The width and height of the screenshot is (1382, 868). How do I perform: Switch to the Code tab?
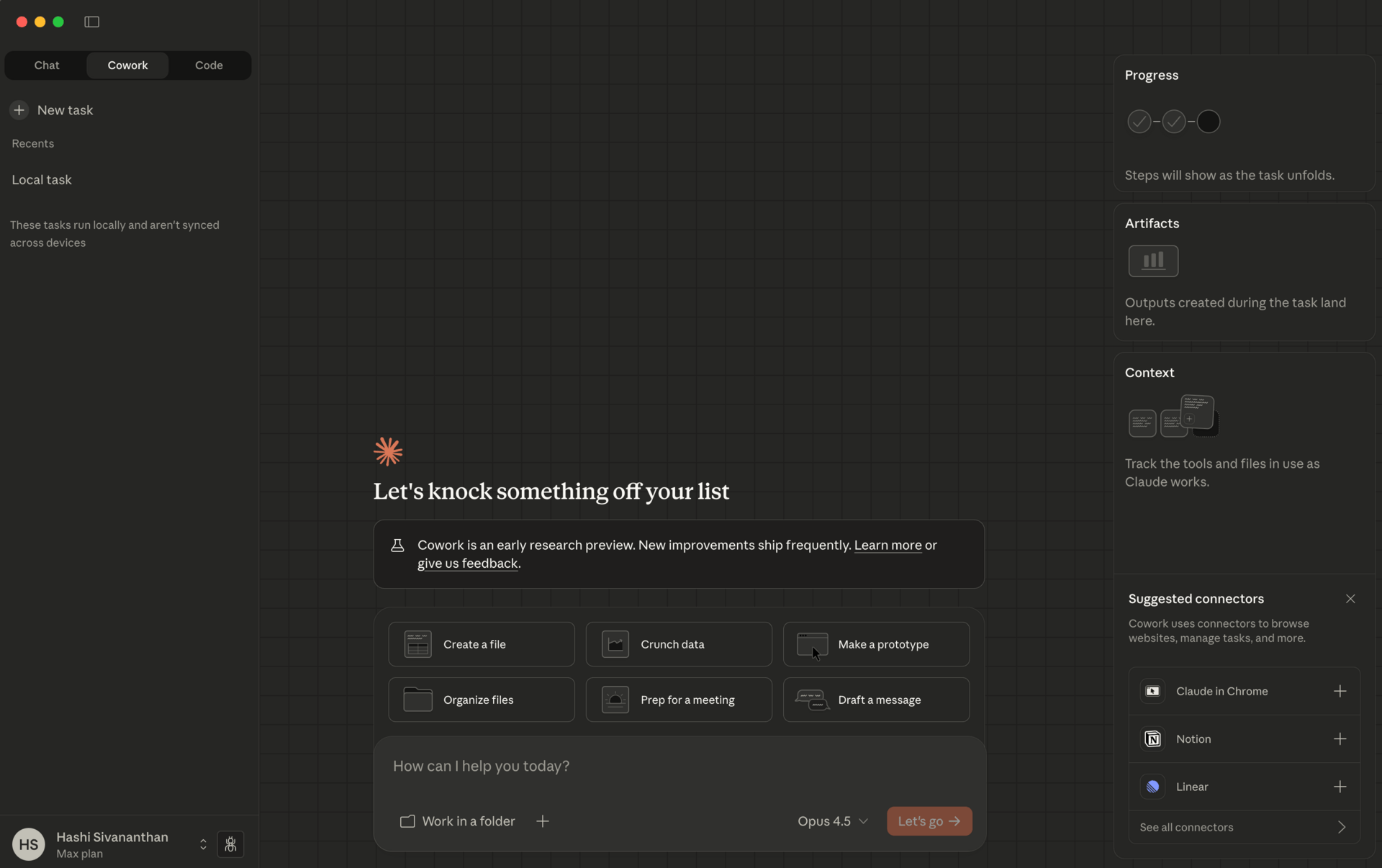tap(209, 65)
